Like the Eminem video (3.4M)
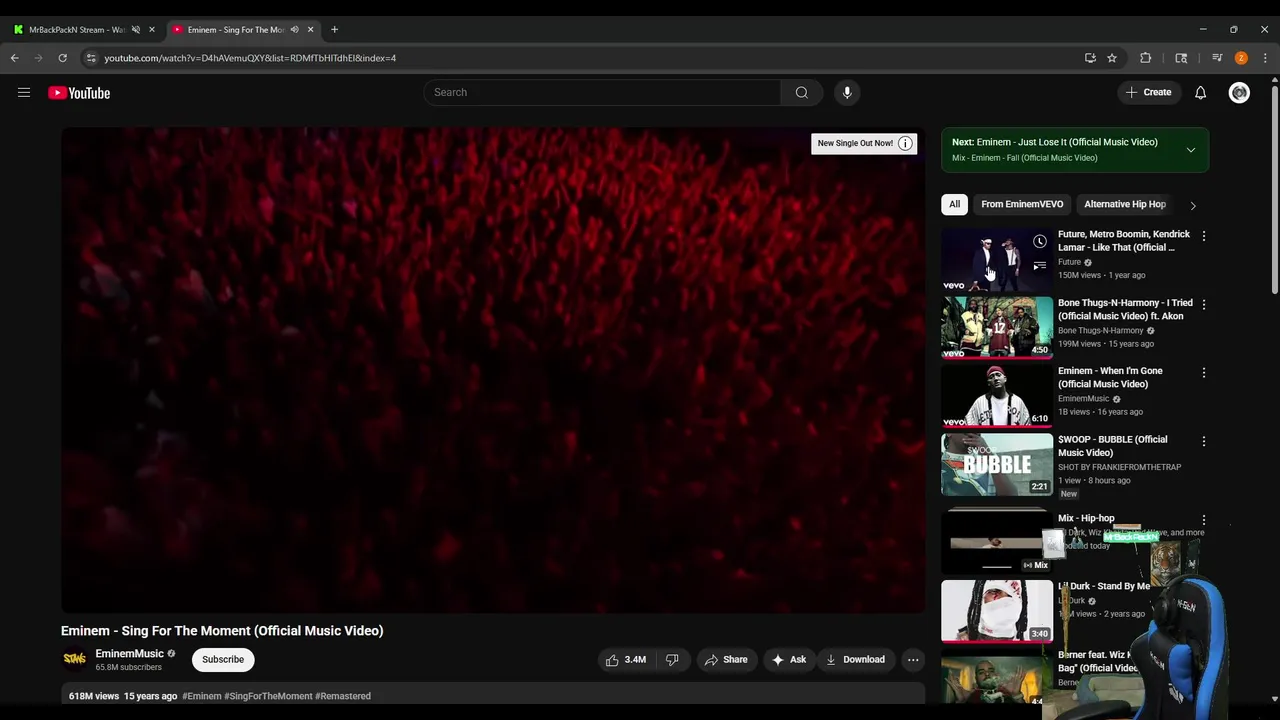The image size is (1280, 720). click(626, 660)
